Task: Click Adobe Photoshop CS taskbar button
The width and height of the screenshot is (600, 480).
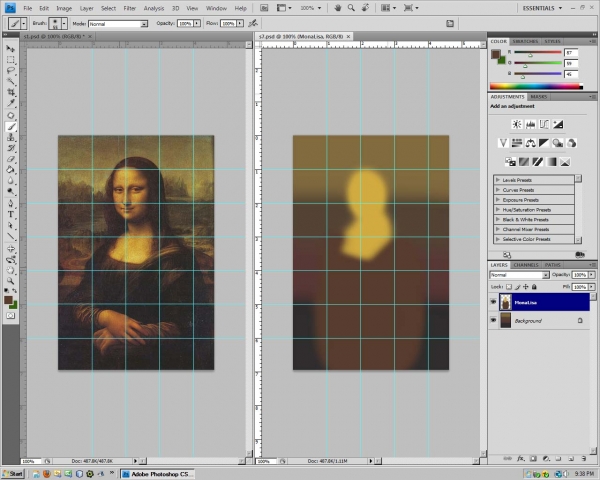Action: coord(158,474)
